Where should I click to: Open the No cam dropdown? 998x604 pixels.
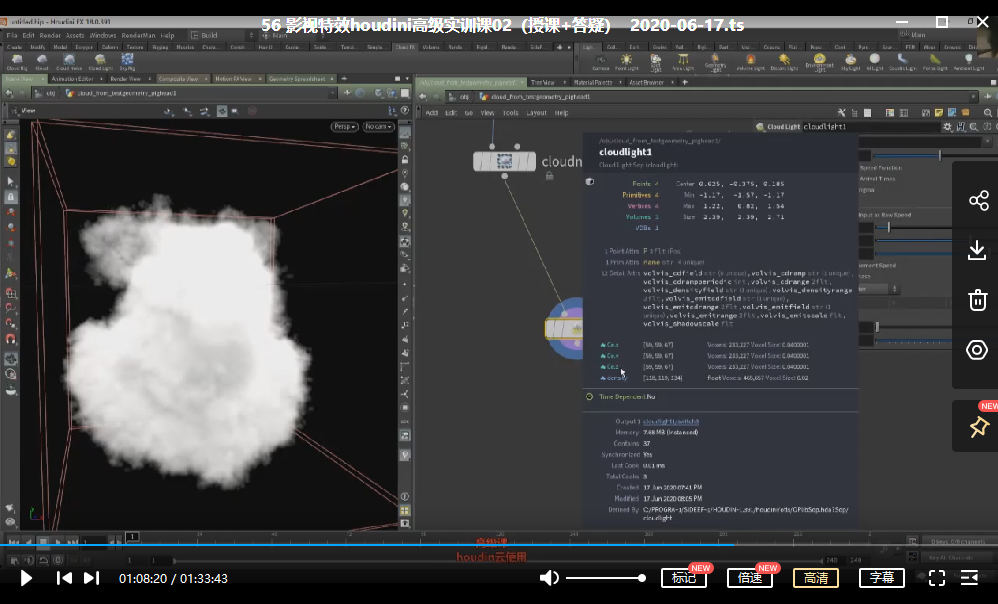click(x=377, y=127)
